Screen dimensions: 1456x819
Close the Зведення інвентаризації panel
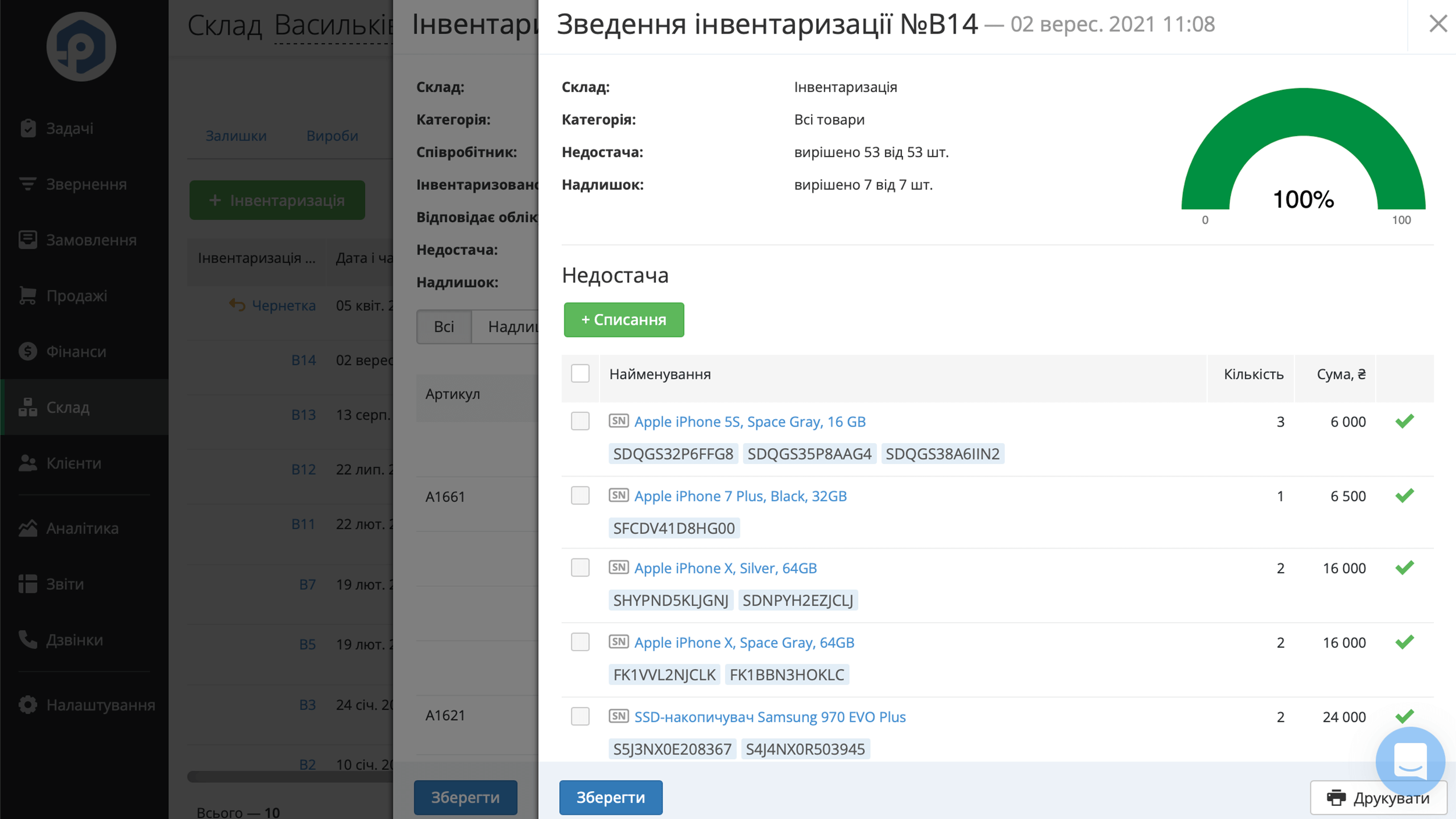pyautogui.click(x=1438, y=24)
